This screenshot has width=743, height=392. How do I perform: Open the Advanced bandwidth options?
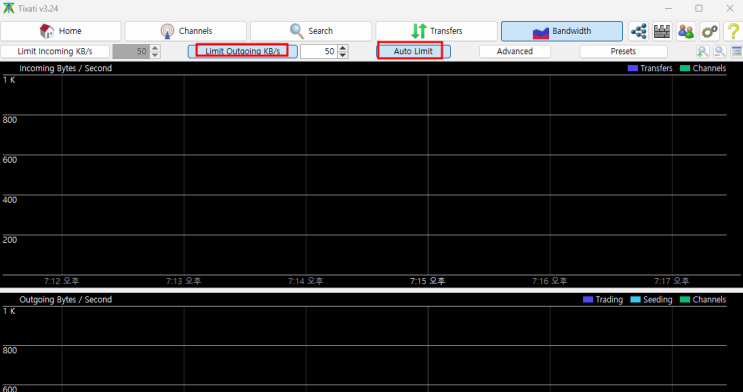(515, 51)
